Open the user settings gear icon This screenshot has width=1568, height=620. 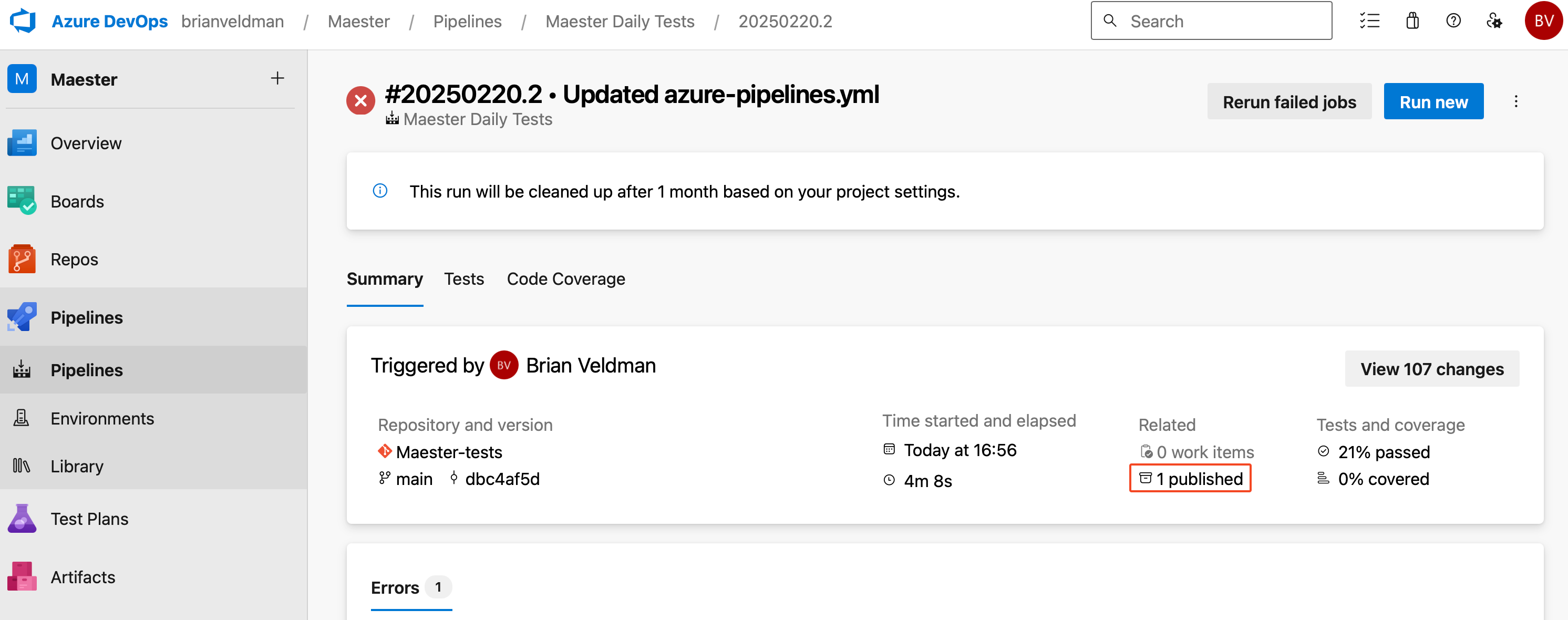click(x=1494, y=20)
